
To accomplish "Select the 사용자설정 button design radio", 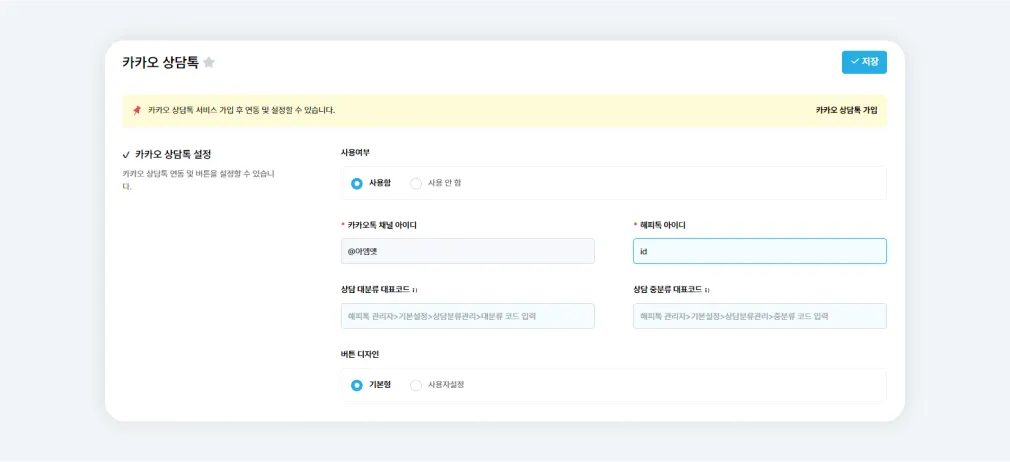I will (416, 385).
